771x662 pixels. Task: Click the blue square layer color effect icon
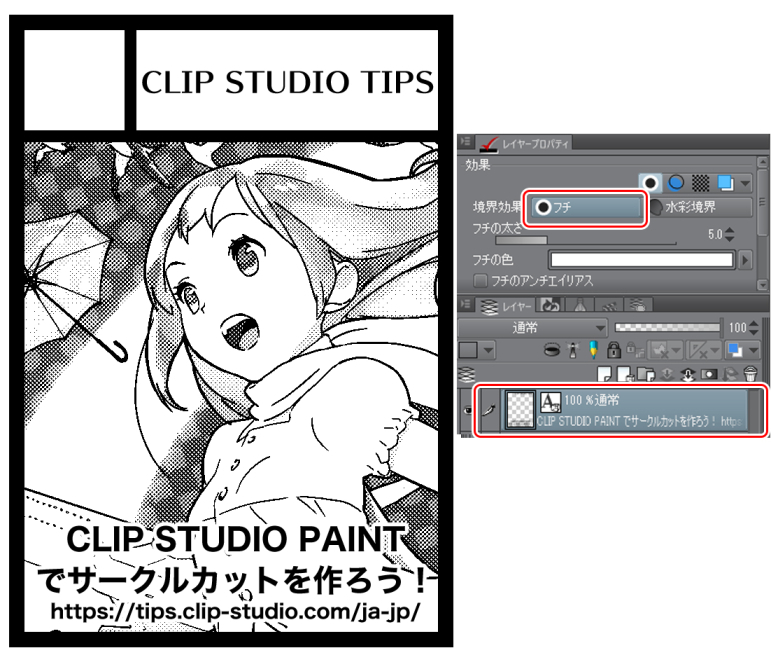point(725,183)
